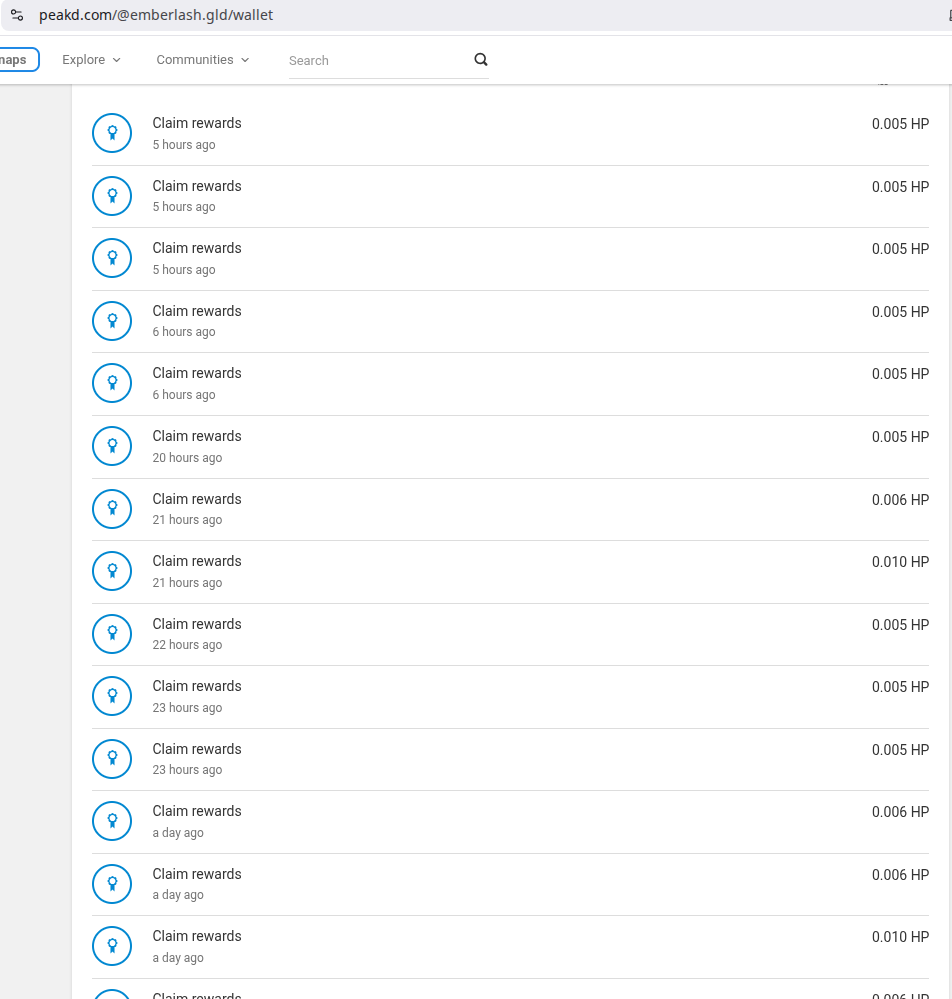Open the Explore dropdown menu

(91, 59)
